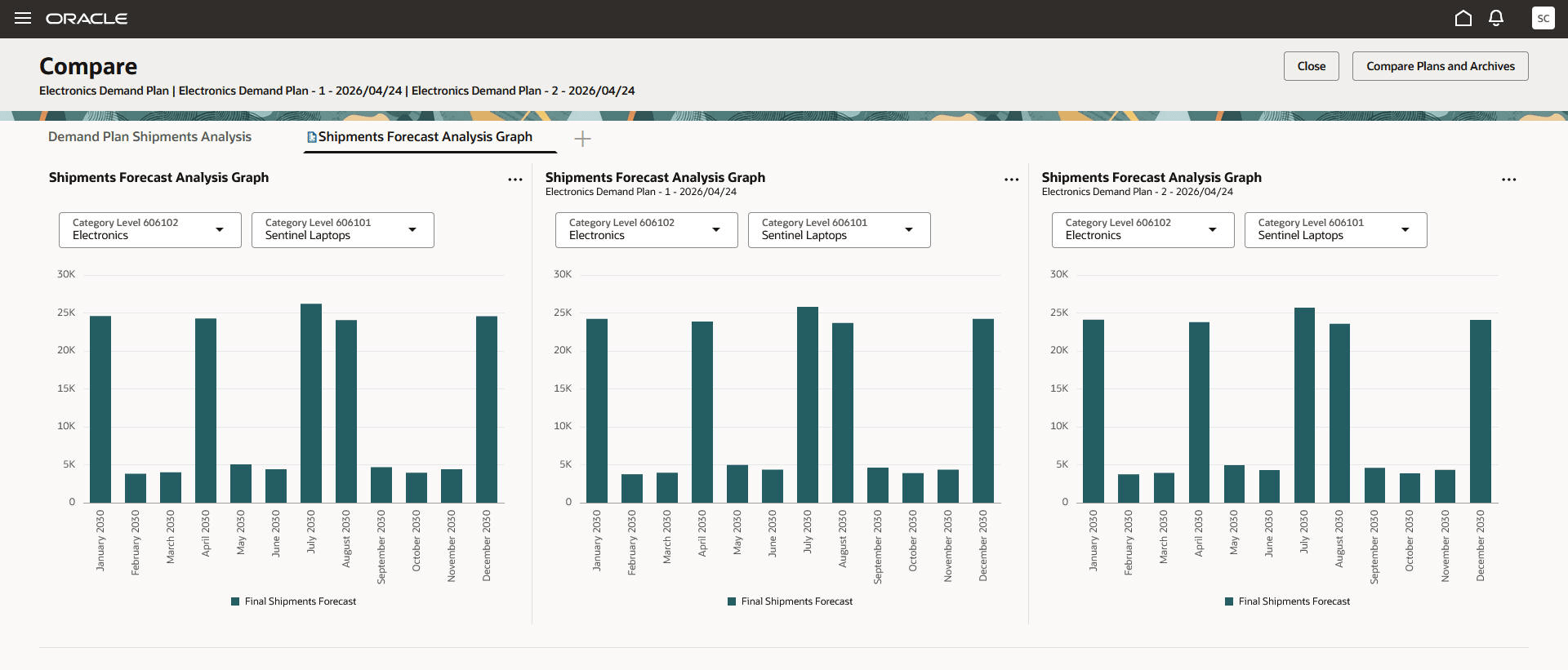Go to the Home page icon
The height and width of the screenshot is (670, 1568).
pos(1463,18)
